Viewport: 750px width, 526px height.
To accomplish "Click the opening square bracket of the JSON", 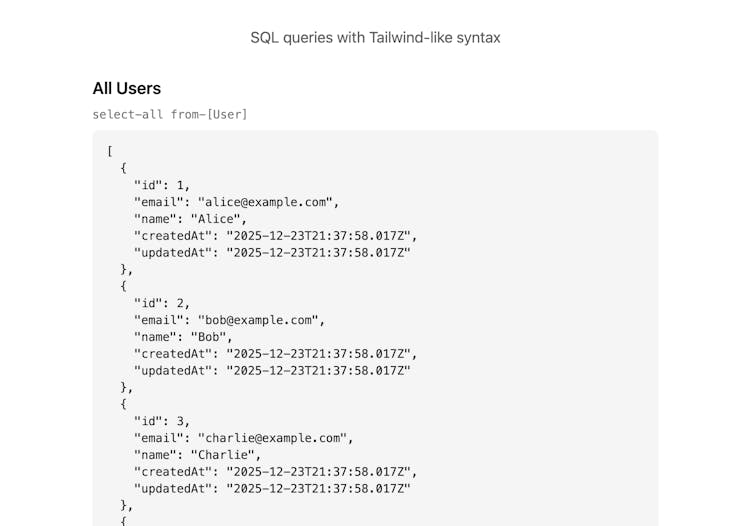I will click(110, 151).
